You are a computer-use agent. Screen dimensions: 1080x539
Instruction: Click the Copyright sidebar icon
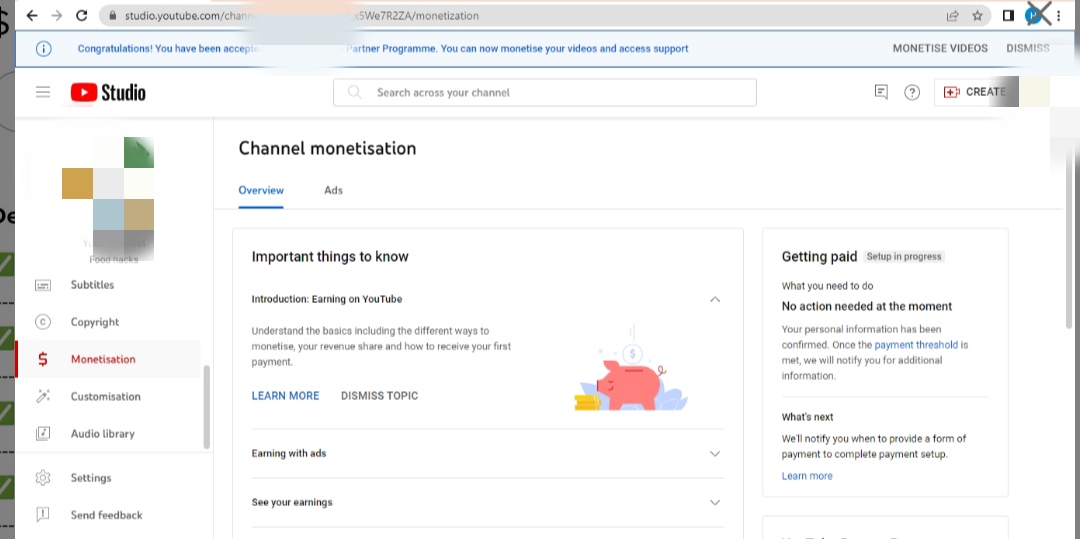point(43,321)
